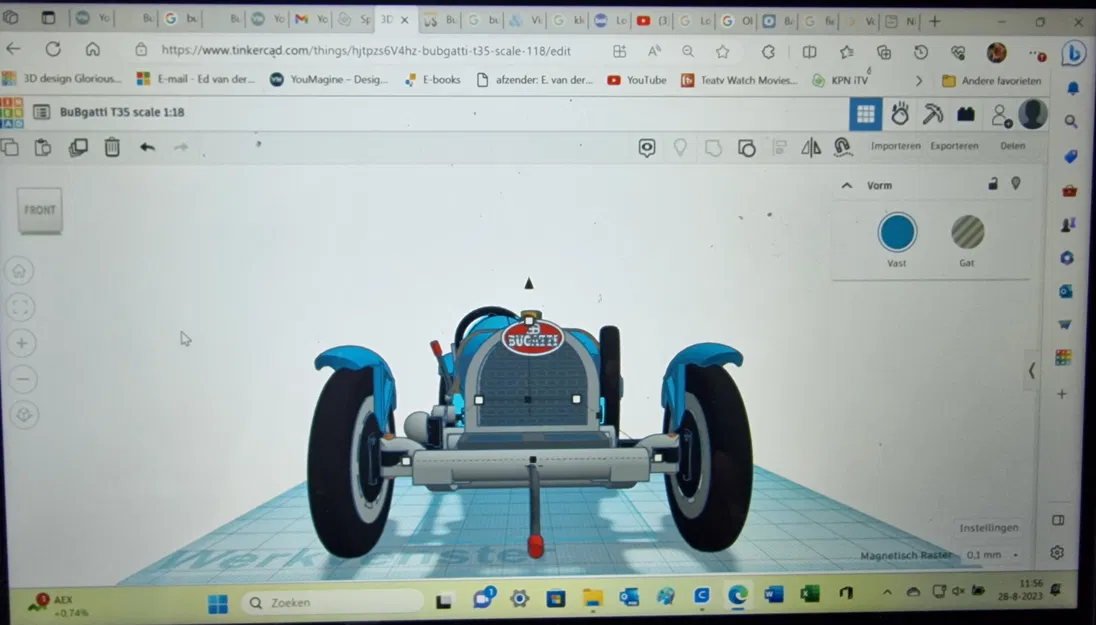This screenshot has height=625, width=1096.
Task: Toggle the light bulb to show hidden objects
Action: (680, 147)
